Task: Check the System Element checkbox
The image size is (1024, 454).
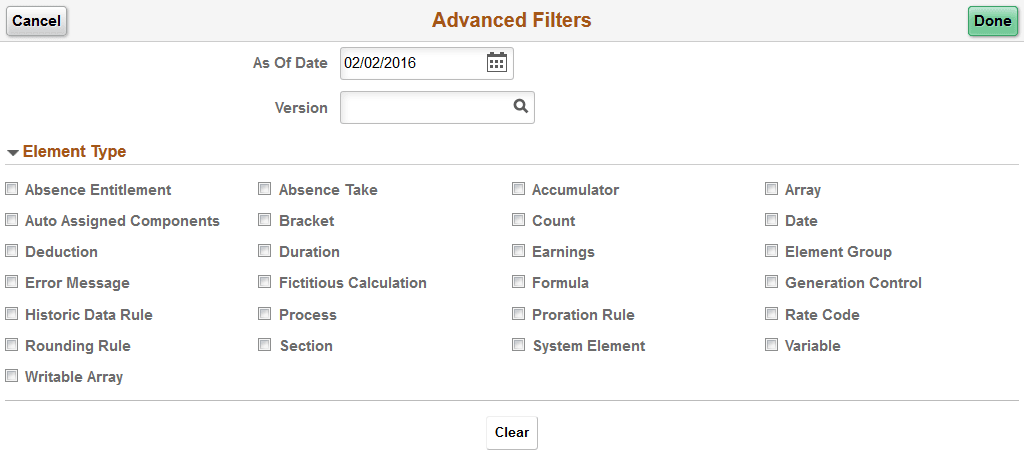Action: pos(519,345)
